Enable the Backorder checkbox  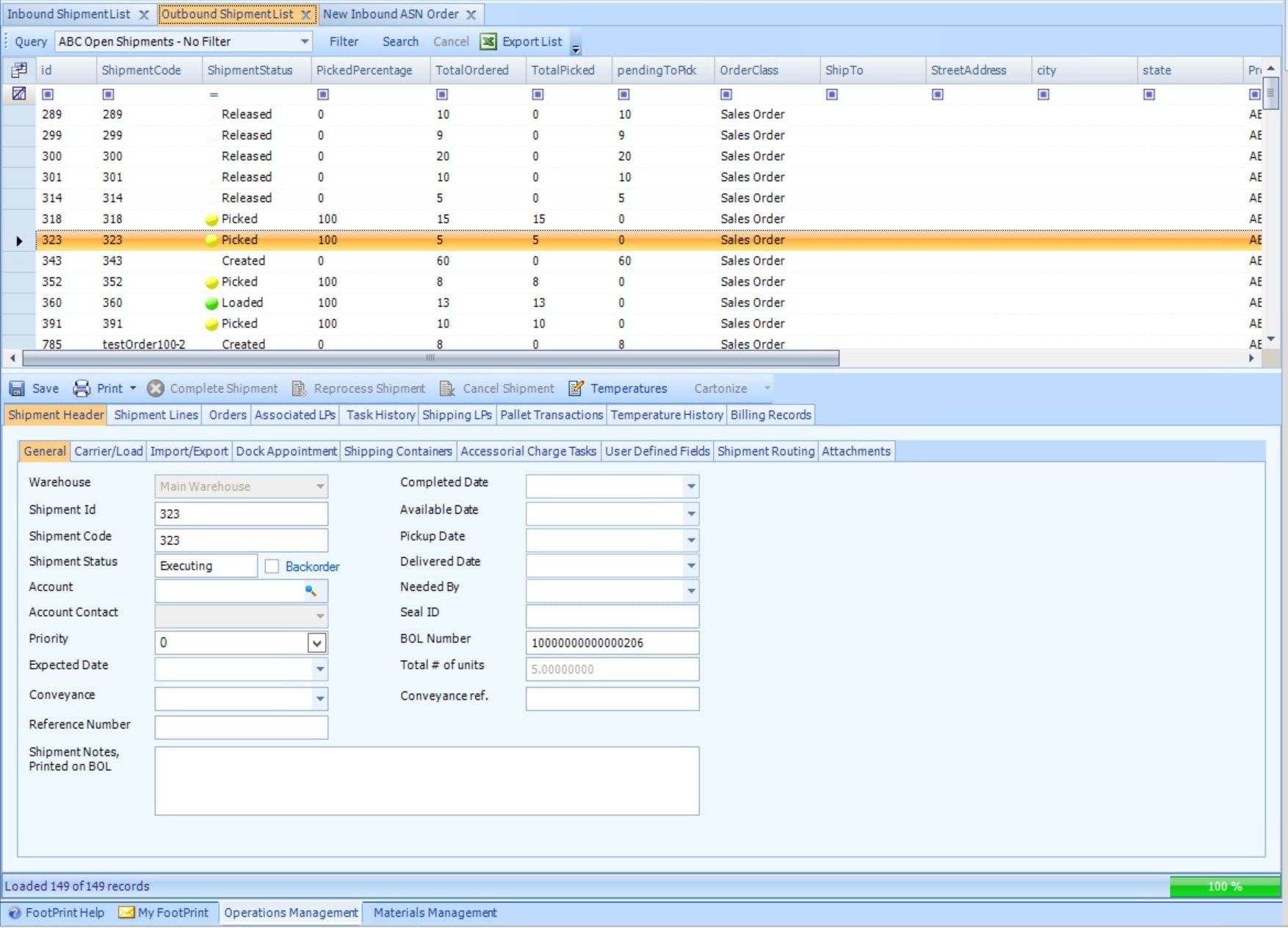point(272,566)
